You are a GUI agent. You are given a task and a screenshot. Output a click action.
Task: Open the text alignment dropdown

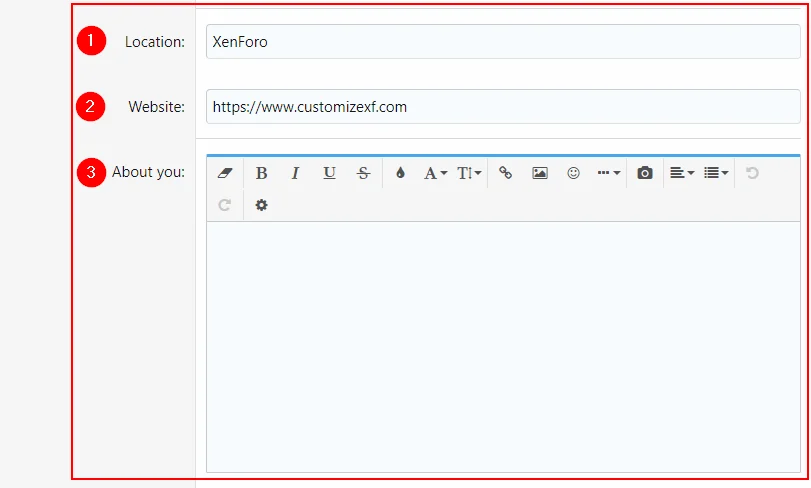682,173
